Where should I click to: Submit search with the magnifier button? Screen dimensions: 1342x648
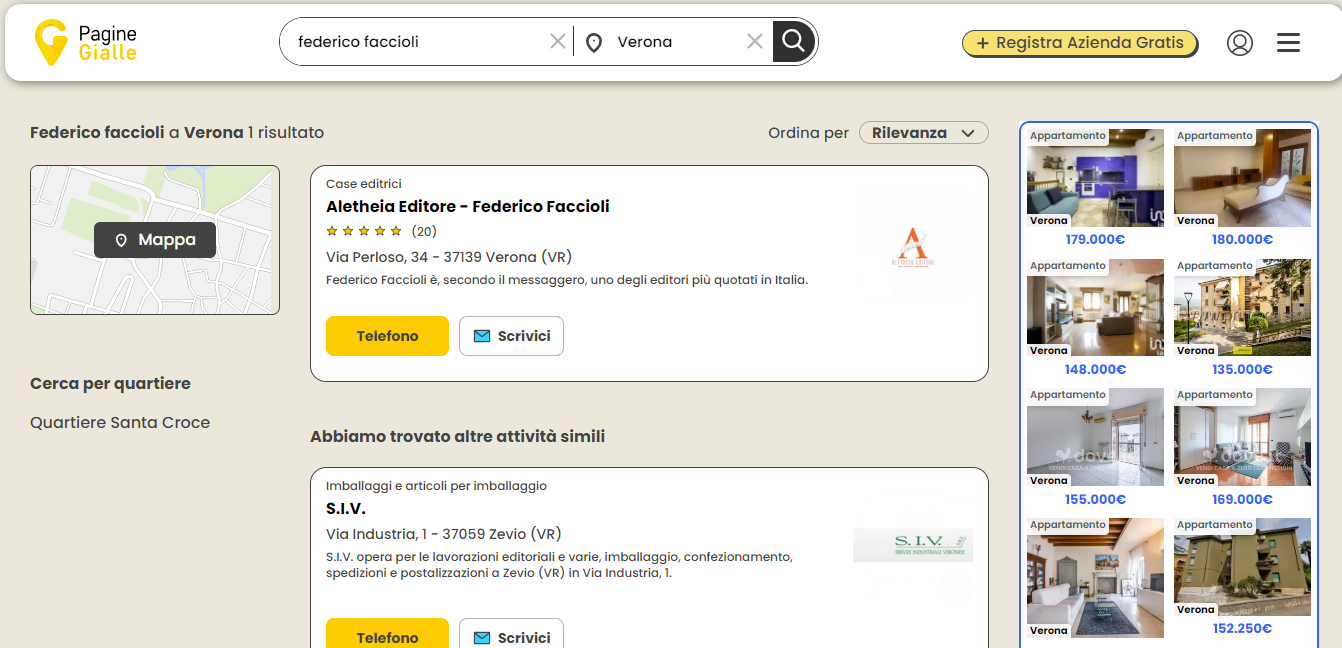coord(794,41)
